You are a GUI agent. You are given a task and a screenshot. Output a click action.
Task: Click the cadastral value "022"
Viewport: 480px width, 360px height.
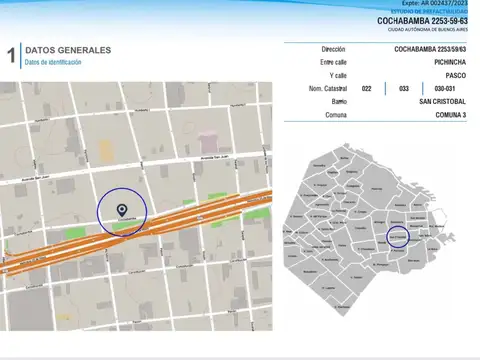click(366, 89)
